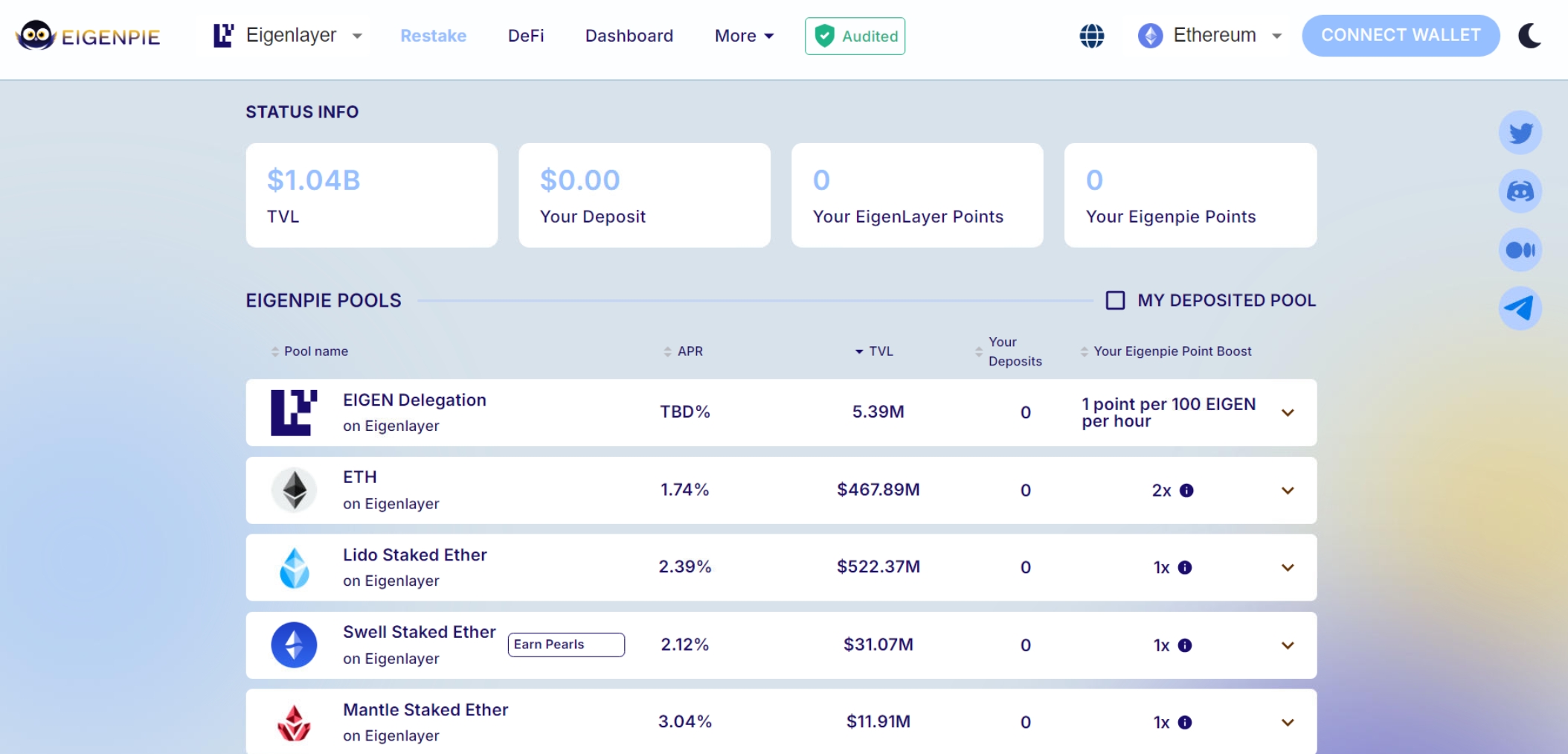Click the 5.39M TVL value
Screen dimensions: 1568x754
tap(878, 412)
